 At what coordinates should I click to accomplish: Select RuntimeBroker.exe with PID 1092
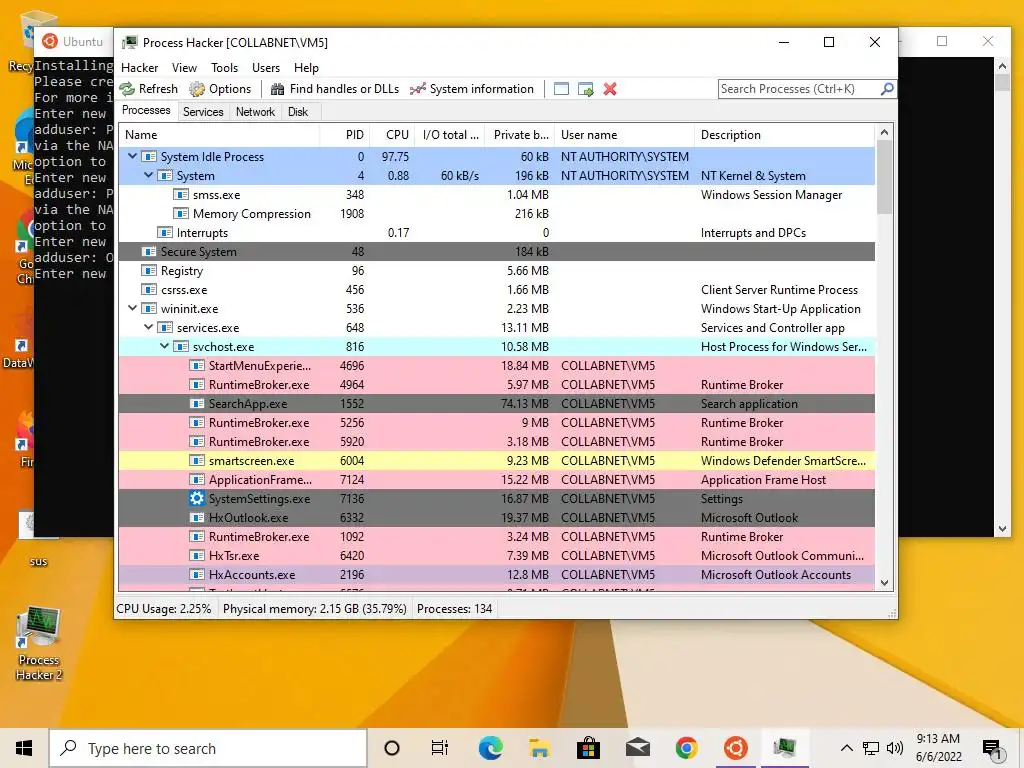(x=496, y=536)
